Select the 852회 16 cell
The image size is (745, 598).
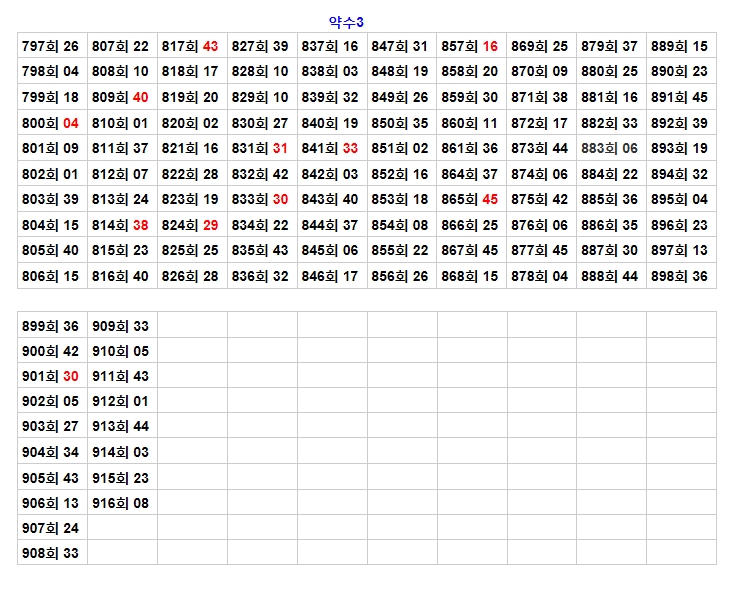point(400,174)
